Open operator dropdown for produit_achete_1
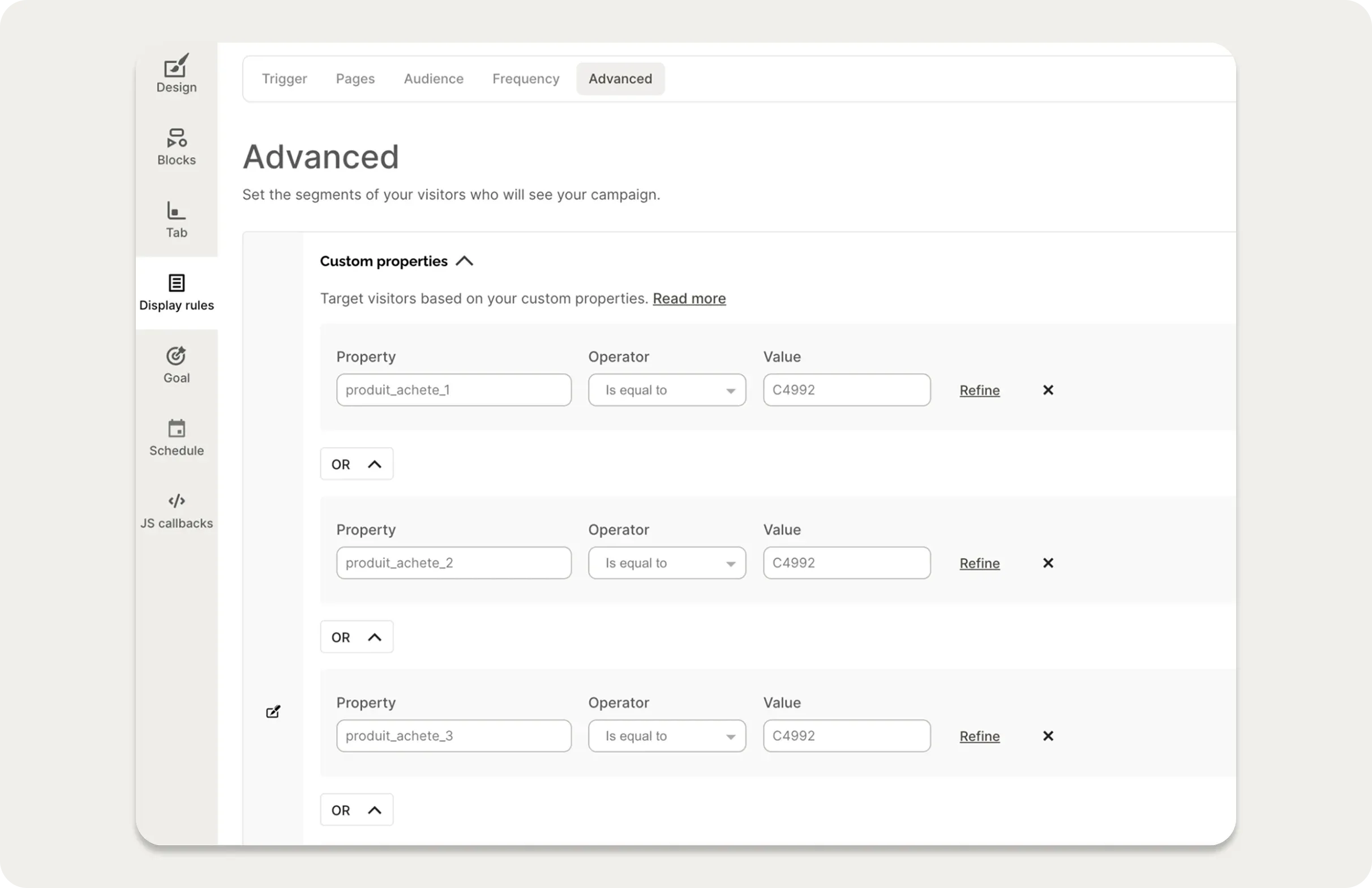The image size is (1372, 888). click(x=667, y=390)
